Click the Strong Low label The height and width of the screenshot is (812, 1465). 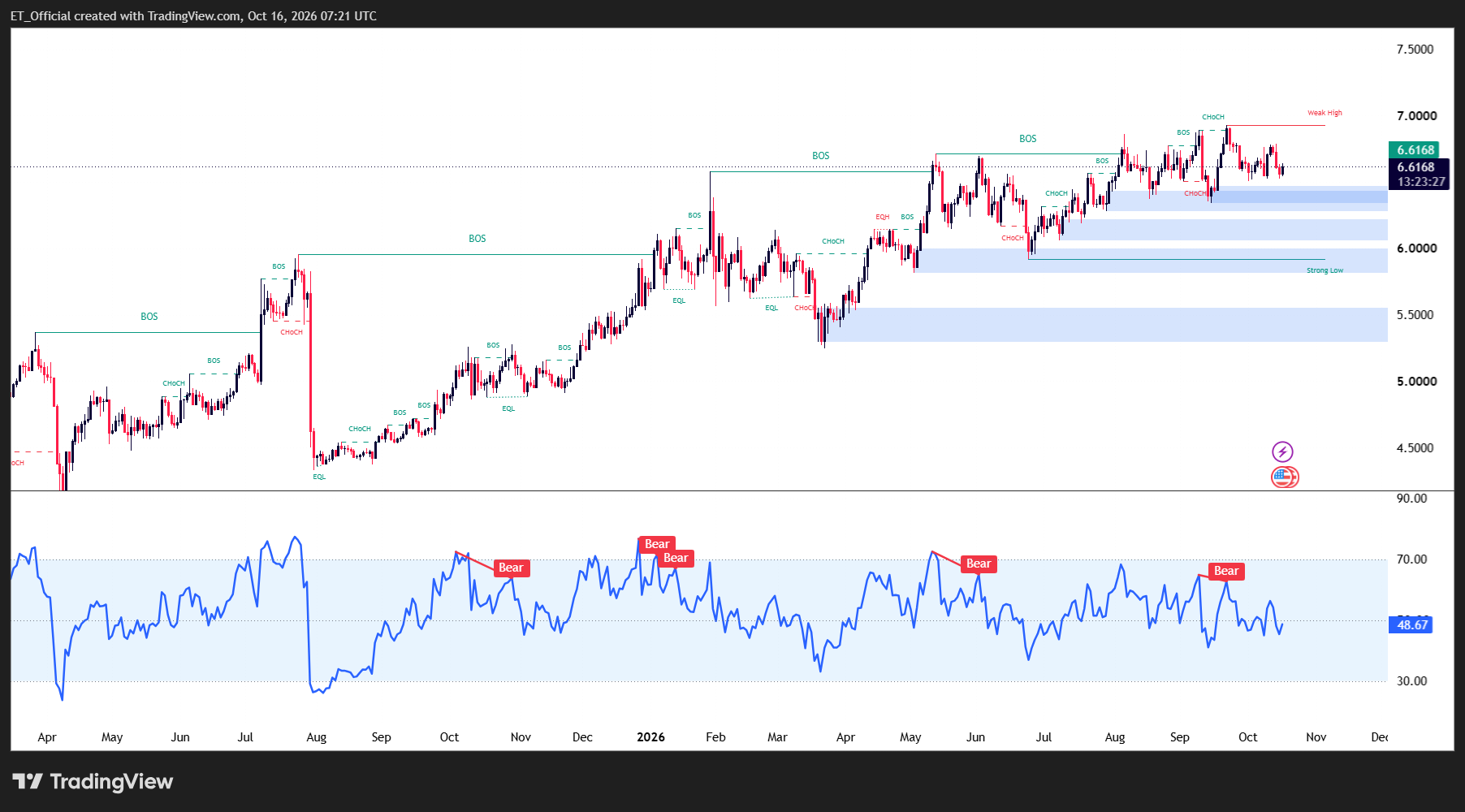pos(1325,270)
